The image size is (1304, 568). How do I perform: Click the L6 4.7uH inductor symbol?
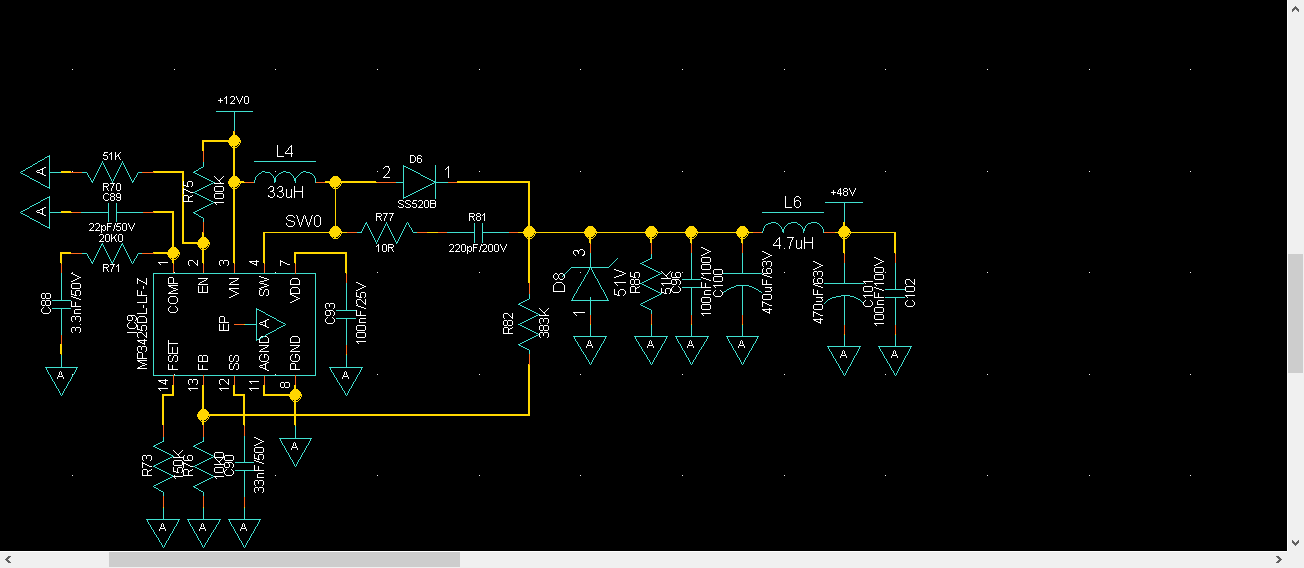793,230
